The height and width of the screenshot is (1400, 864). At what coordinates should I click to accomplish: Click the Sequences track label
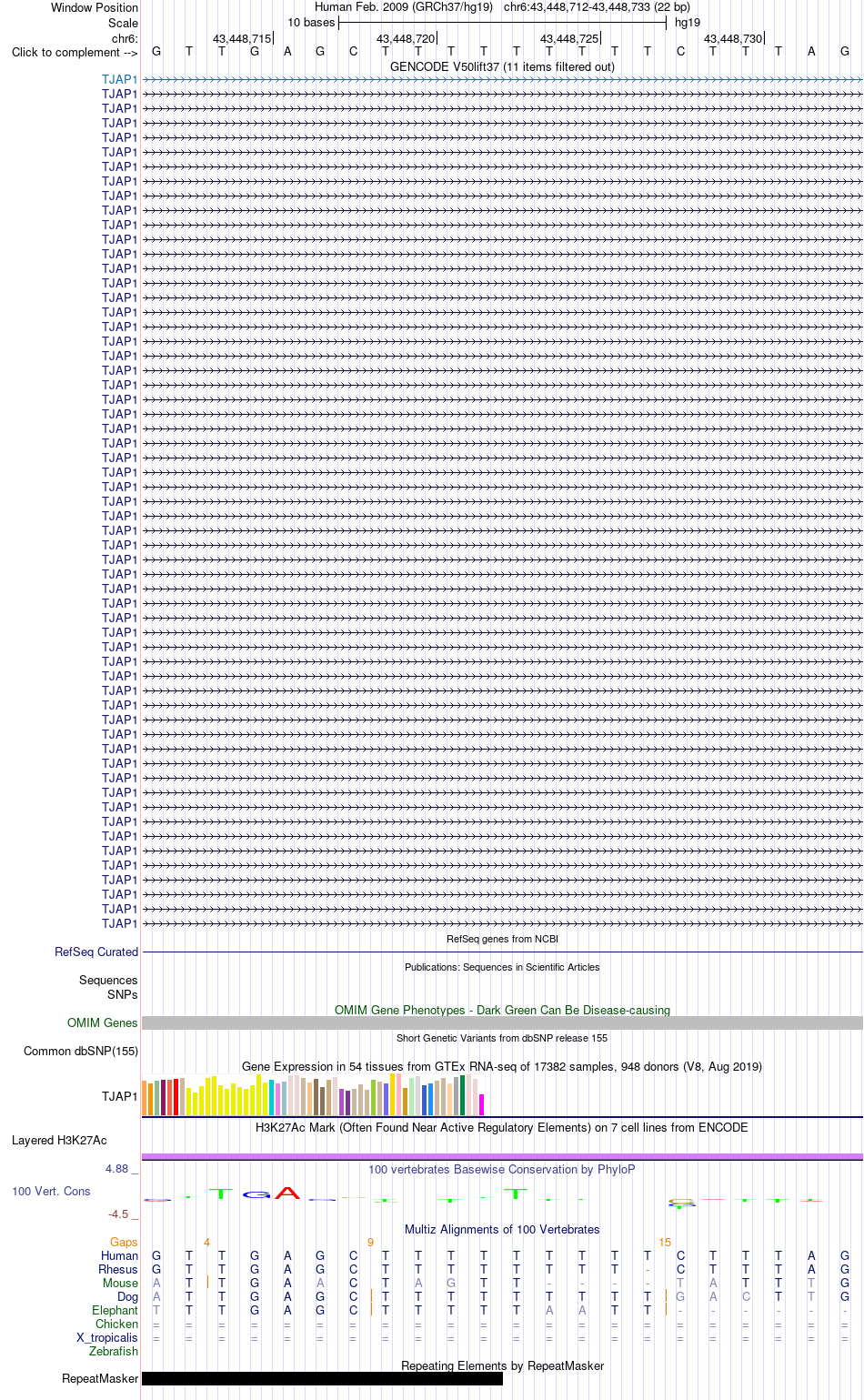click(x=108, y=981)
